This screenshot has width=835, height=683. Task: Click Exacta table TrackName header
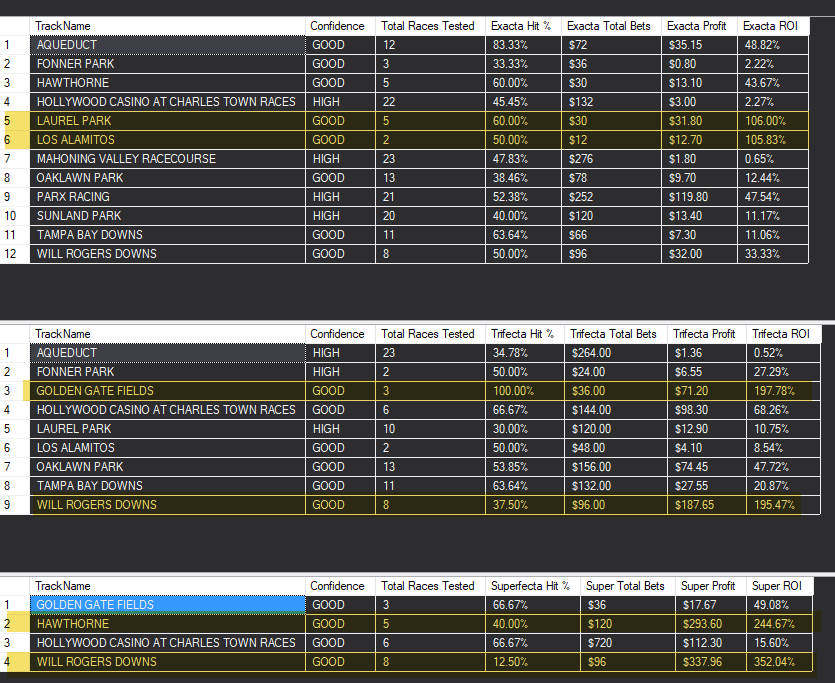pyautogui.click(x=167, y=26)
